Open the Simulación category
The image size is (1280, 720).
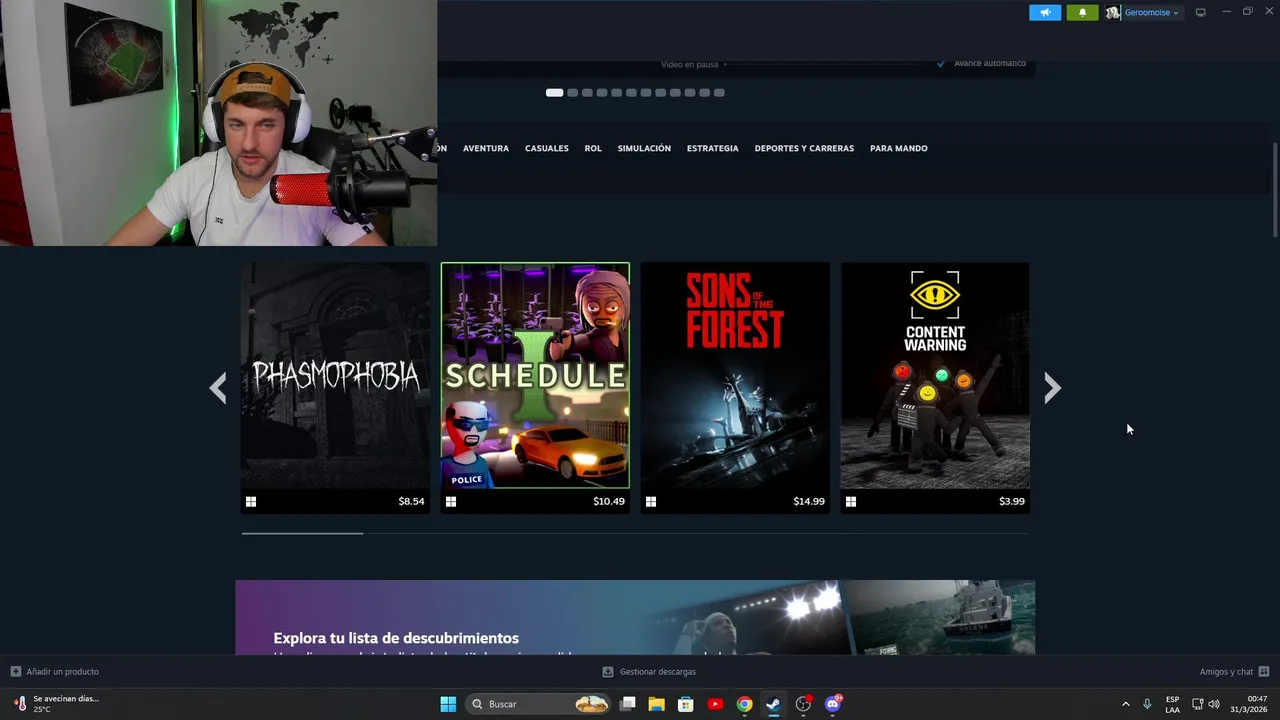(x=644, y=148)
